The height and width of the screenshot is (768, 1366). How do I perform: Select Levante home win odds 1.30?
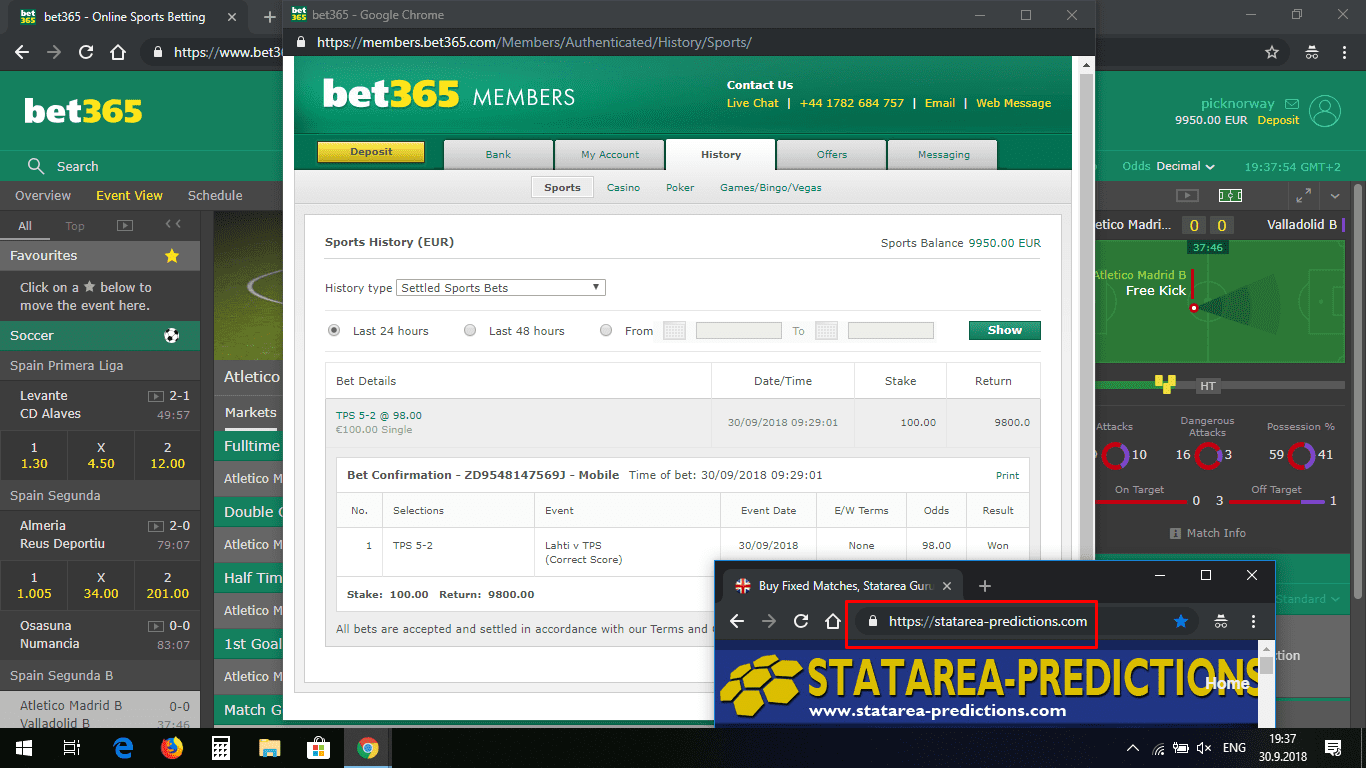(x=34, y=456)
